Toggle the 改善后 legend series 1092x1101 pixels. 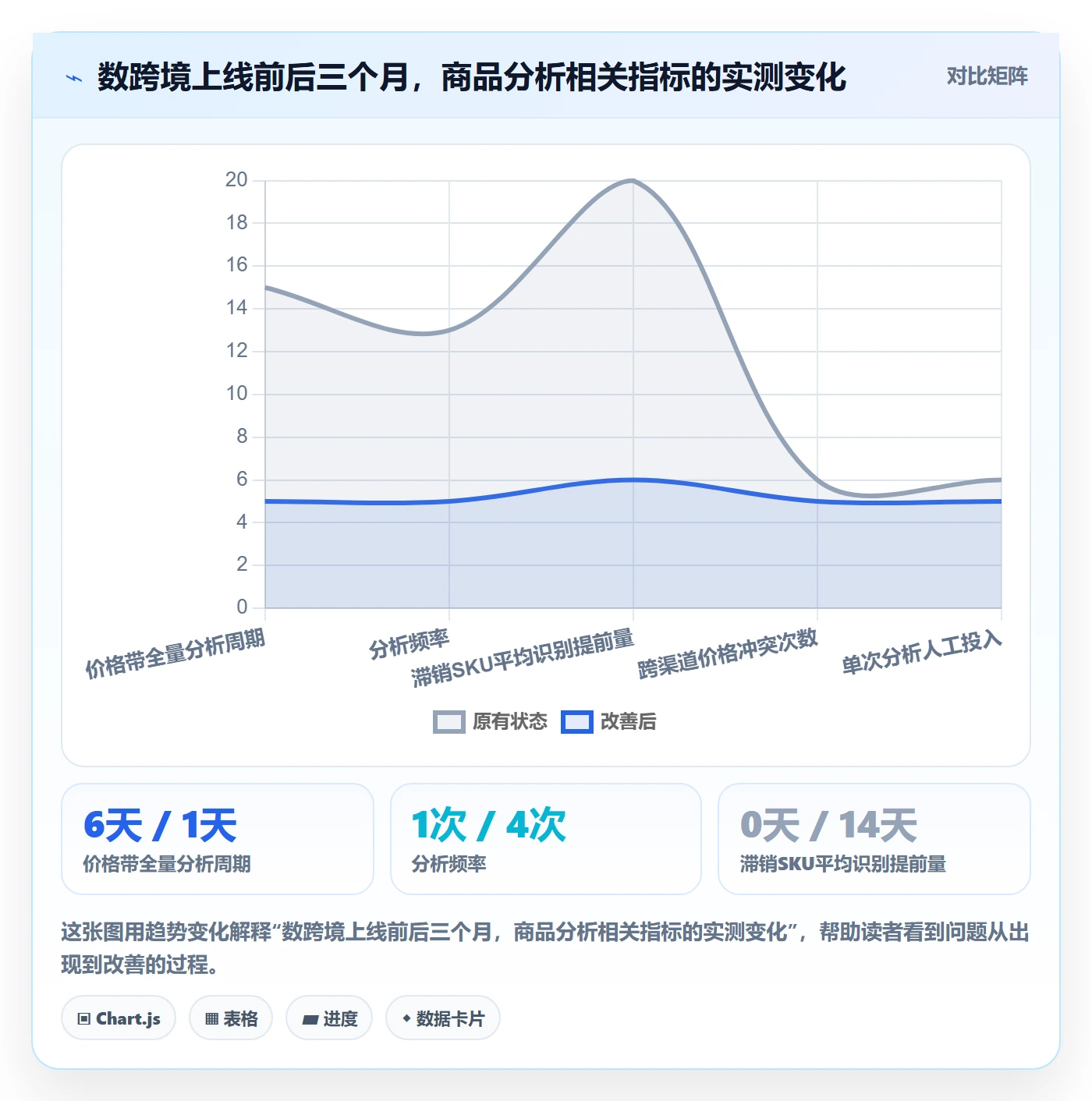(609, 722)
